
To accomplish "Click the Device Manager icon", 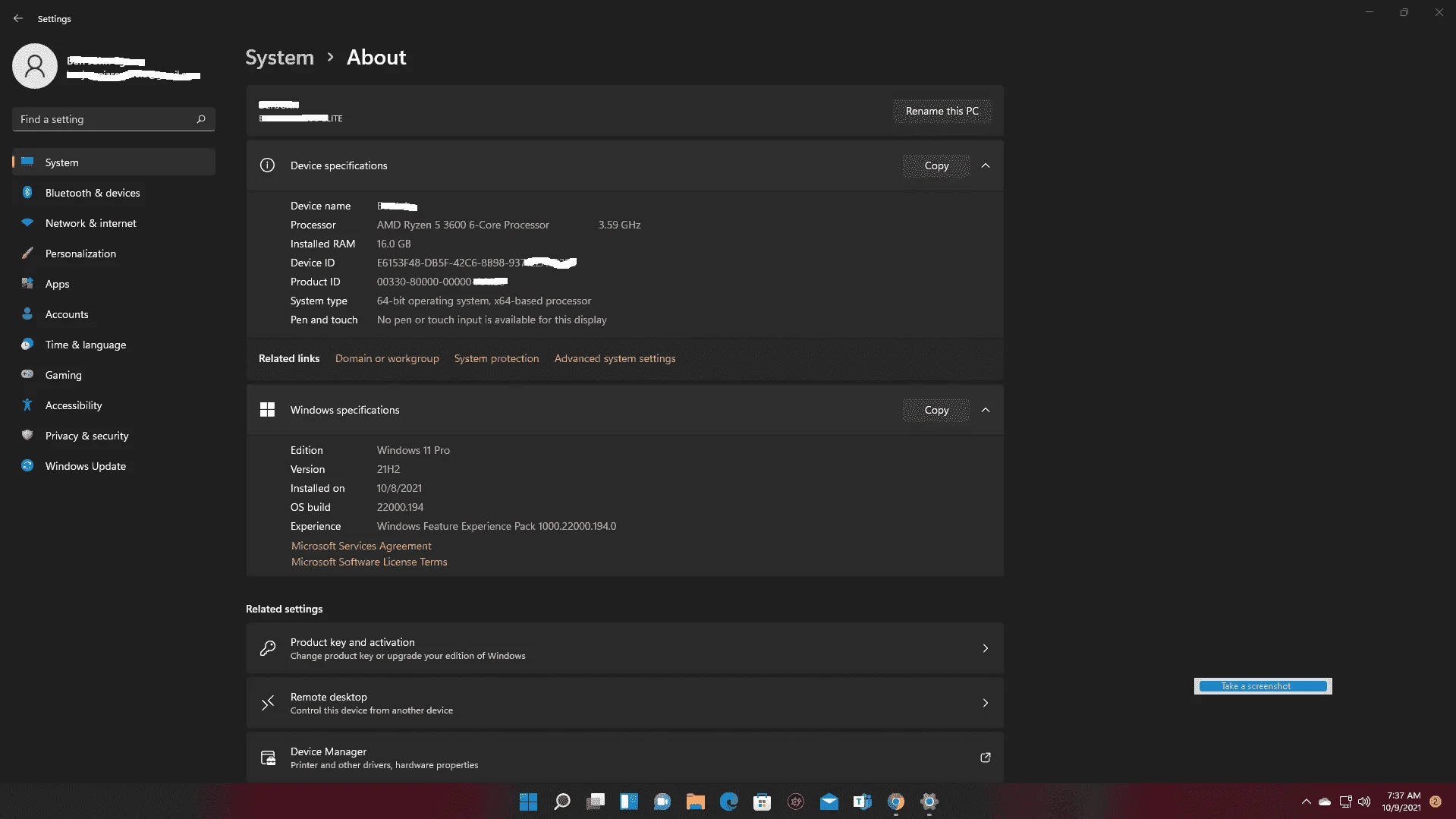I will pyautogui.click(x=268, y=758).
